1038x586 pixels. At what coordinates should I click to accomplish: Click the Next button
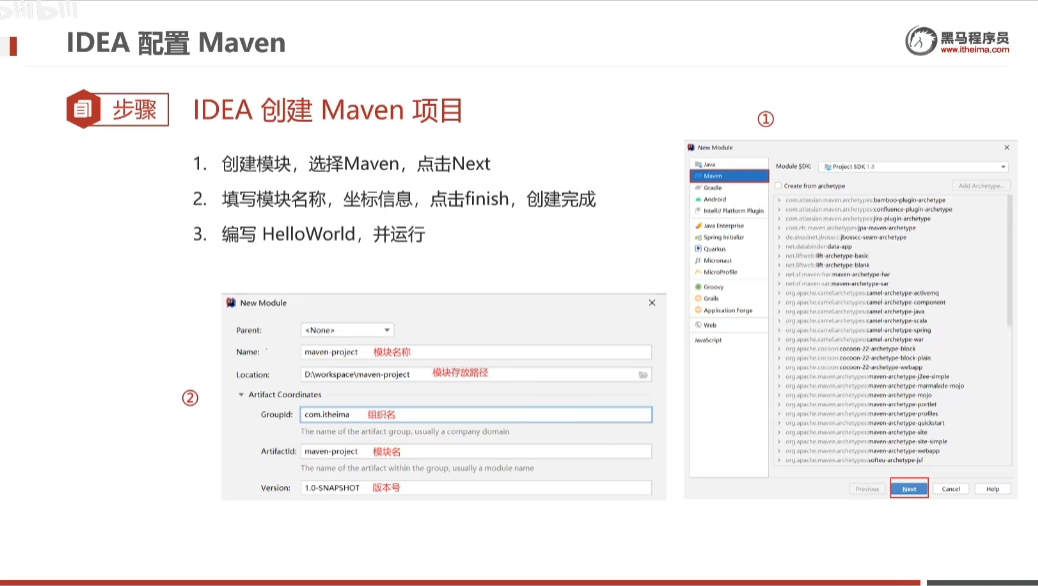tap(909, 489)
